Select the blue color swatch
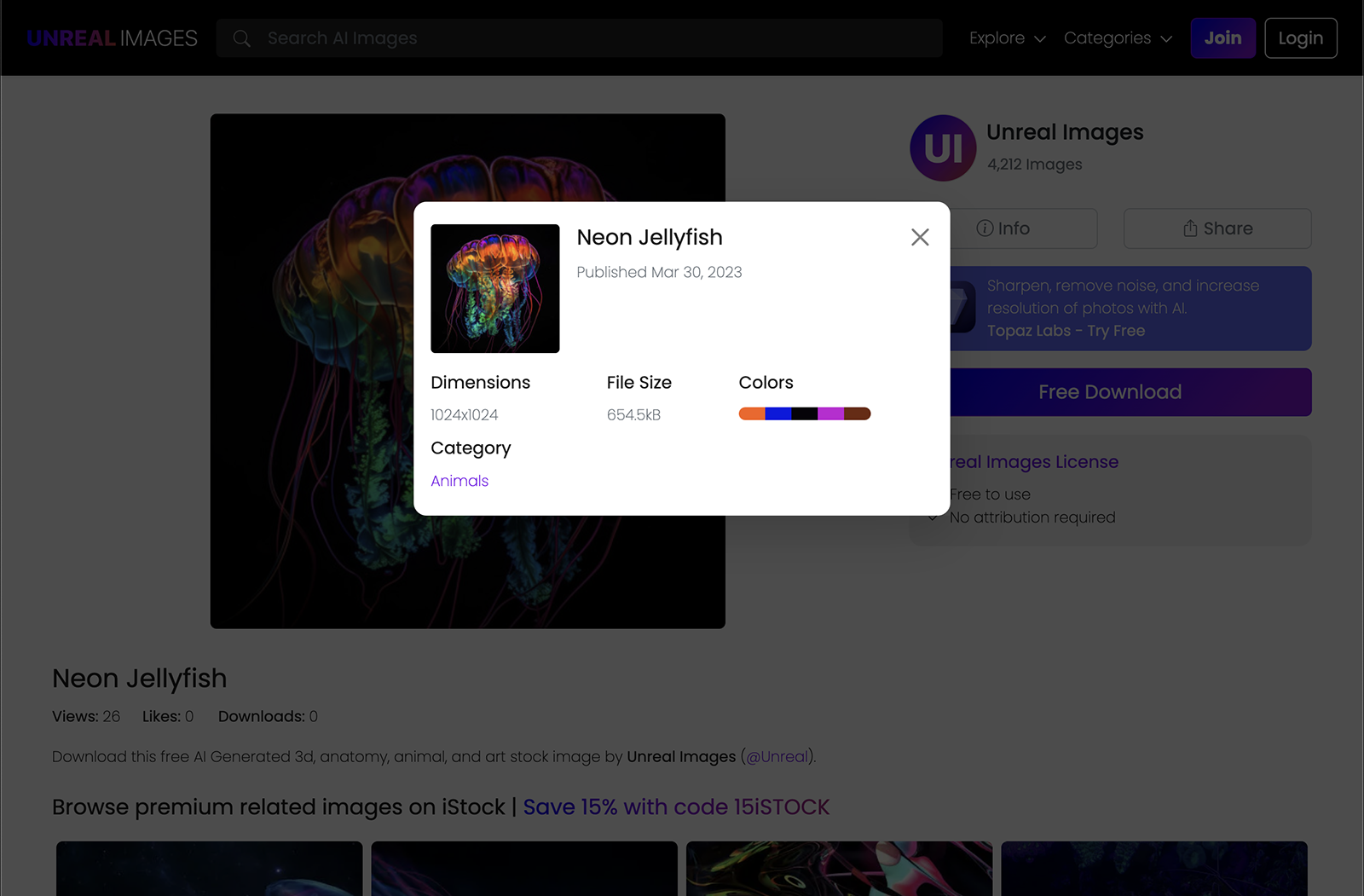 [x=778, y=413]
